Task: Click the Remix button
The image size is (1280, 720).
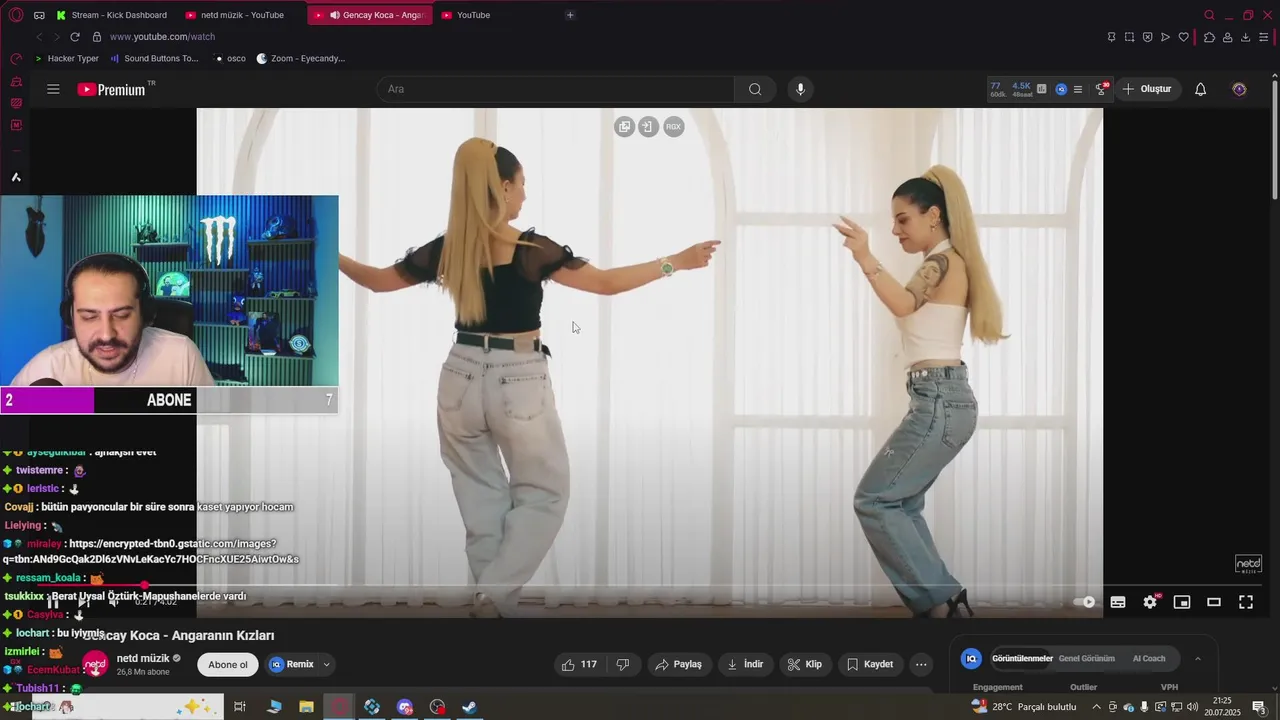Action: pyautogui.click(x=291, y=664)
